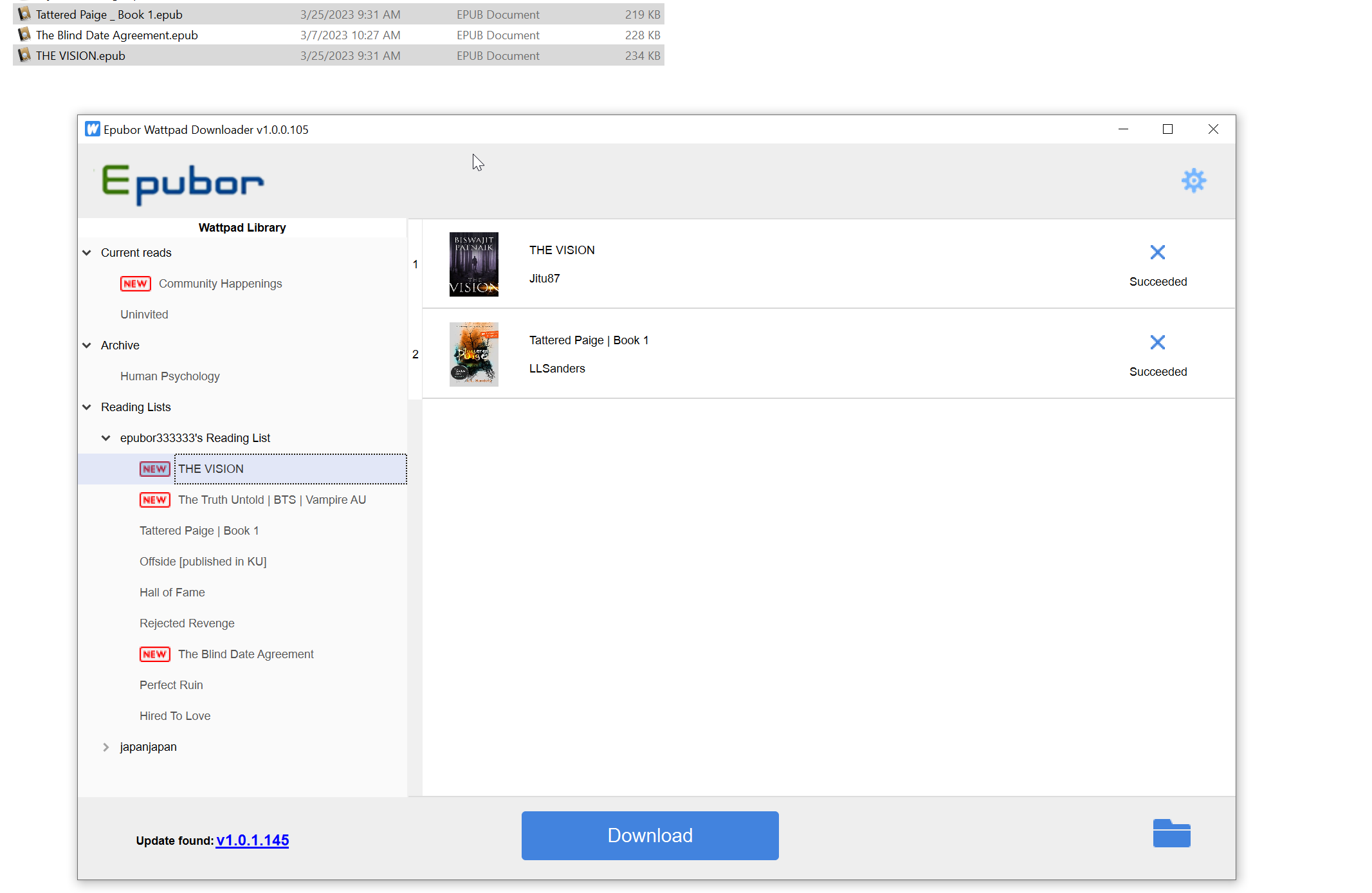Click THE VISION.epub file icon
Image resolution: width=1372 pixels, height=893 pixels.
tap(24, 55)
